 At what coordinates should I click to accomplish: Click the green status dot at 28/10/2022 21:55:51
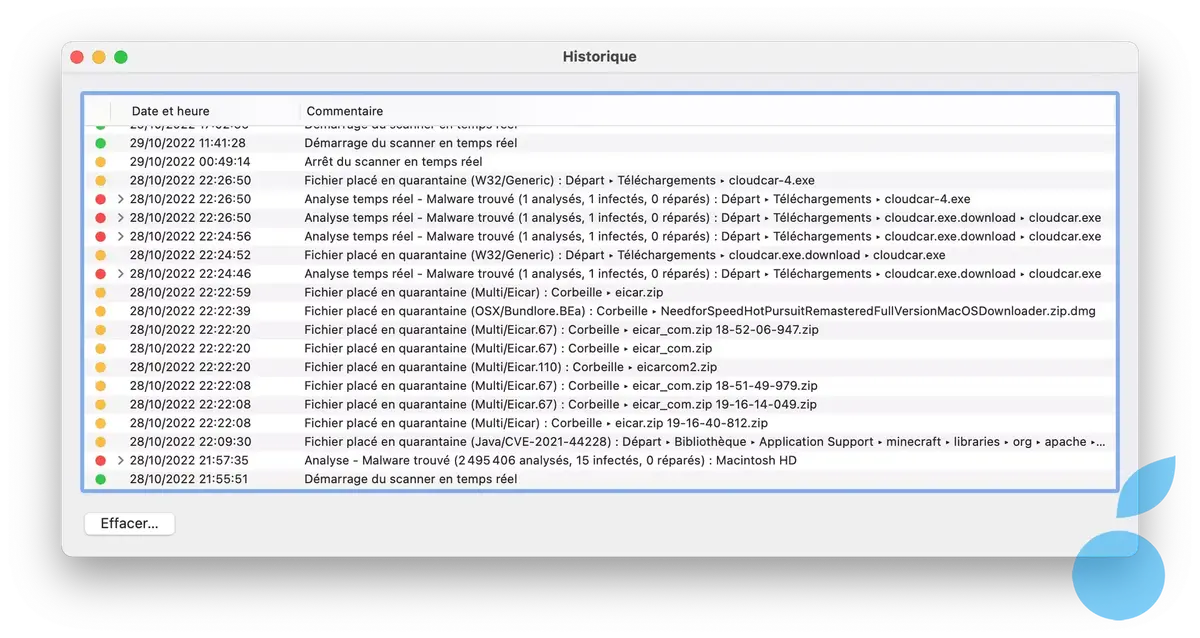[100, 480]
